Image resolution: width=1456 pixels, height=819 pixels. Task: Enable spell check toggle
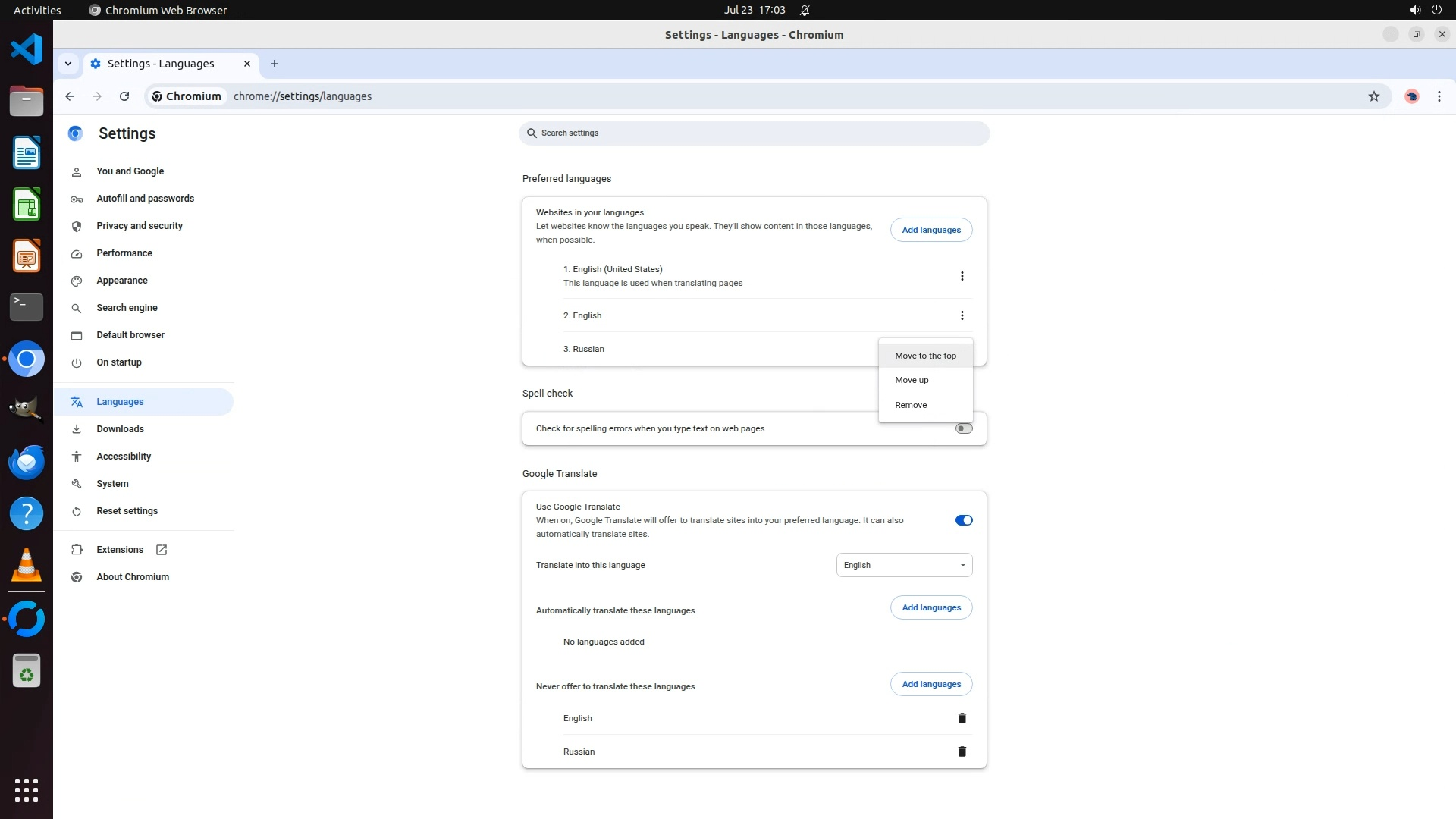(963, 428)
